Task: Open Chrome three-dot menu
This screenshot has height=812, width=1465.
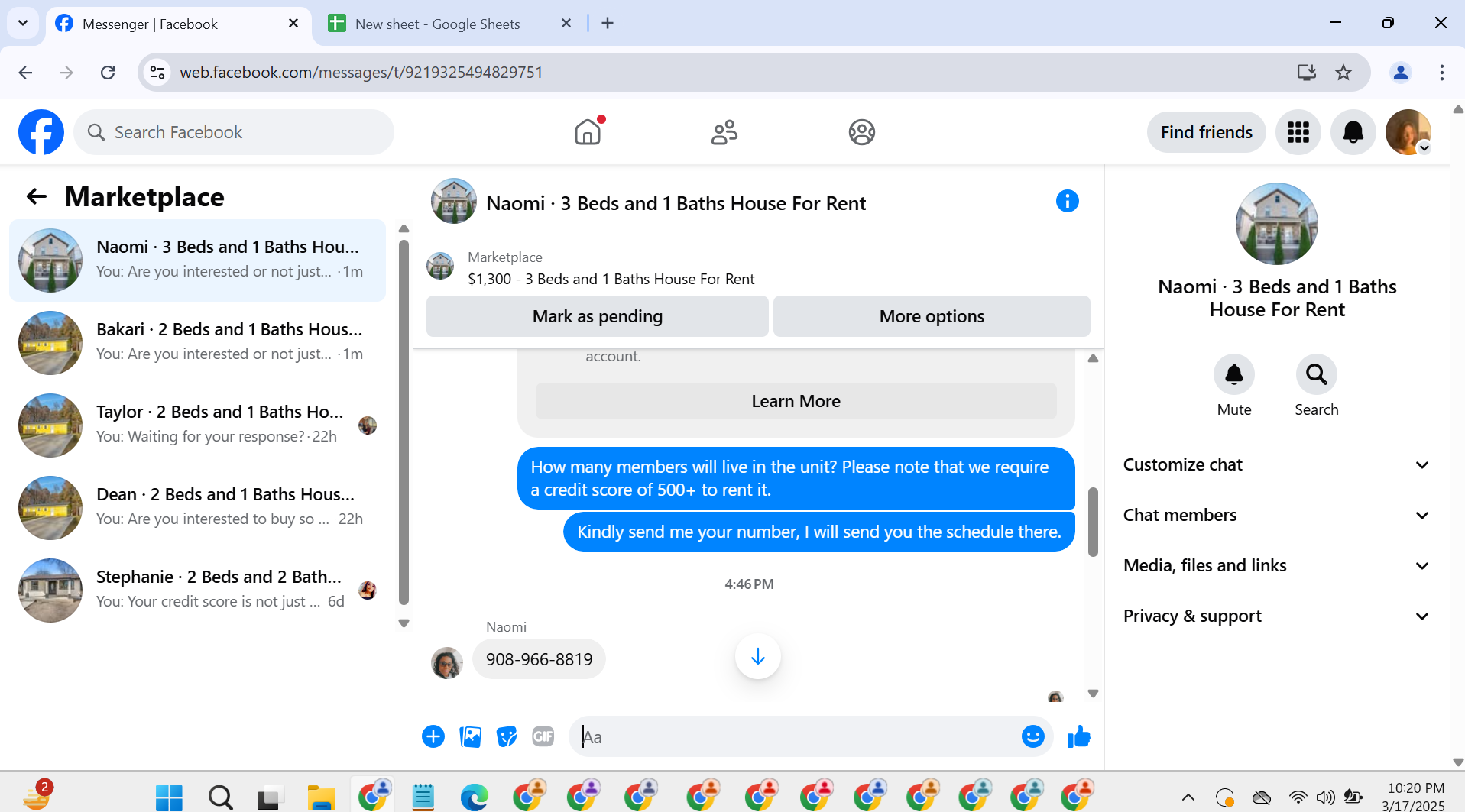Action: pyautogui.click(x=1442, y=72)
